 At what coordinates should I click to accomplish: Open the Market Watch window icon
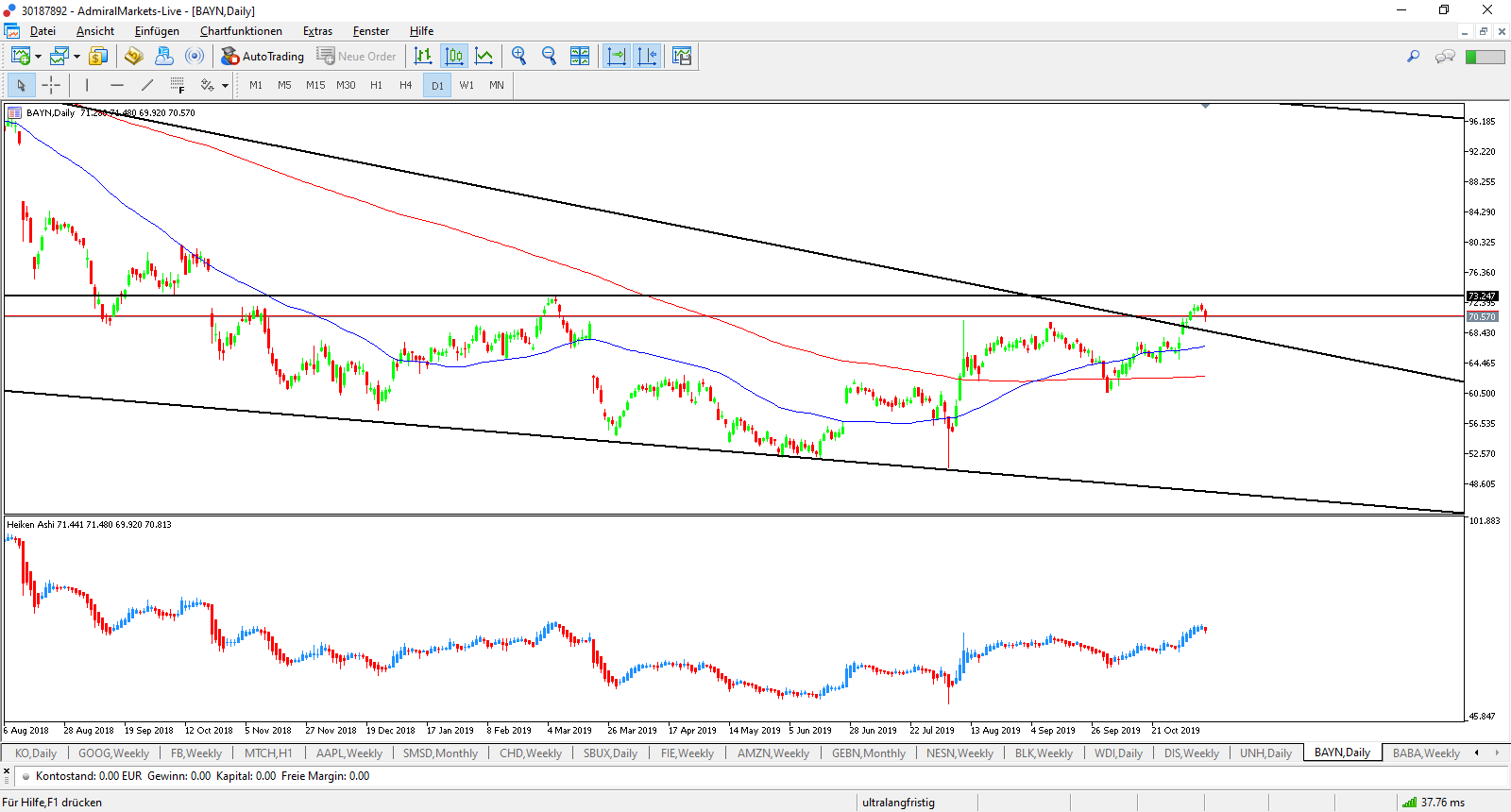pyautogui.click(x=98, y=57)
